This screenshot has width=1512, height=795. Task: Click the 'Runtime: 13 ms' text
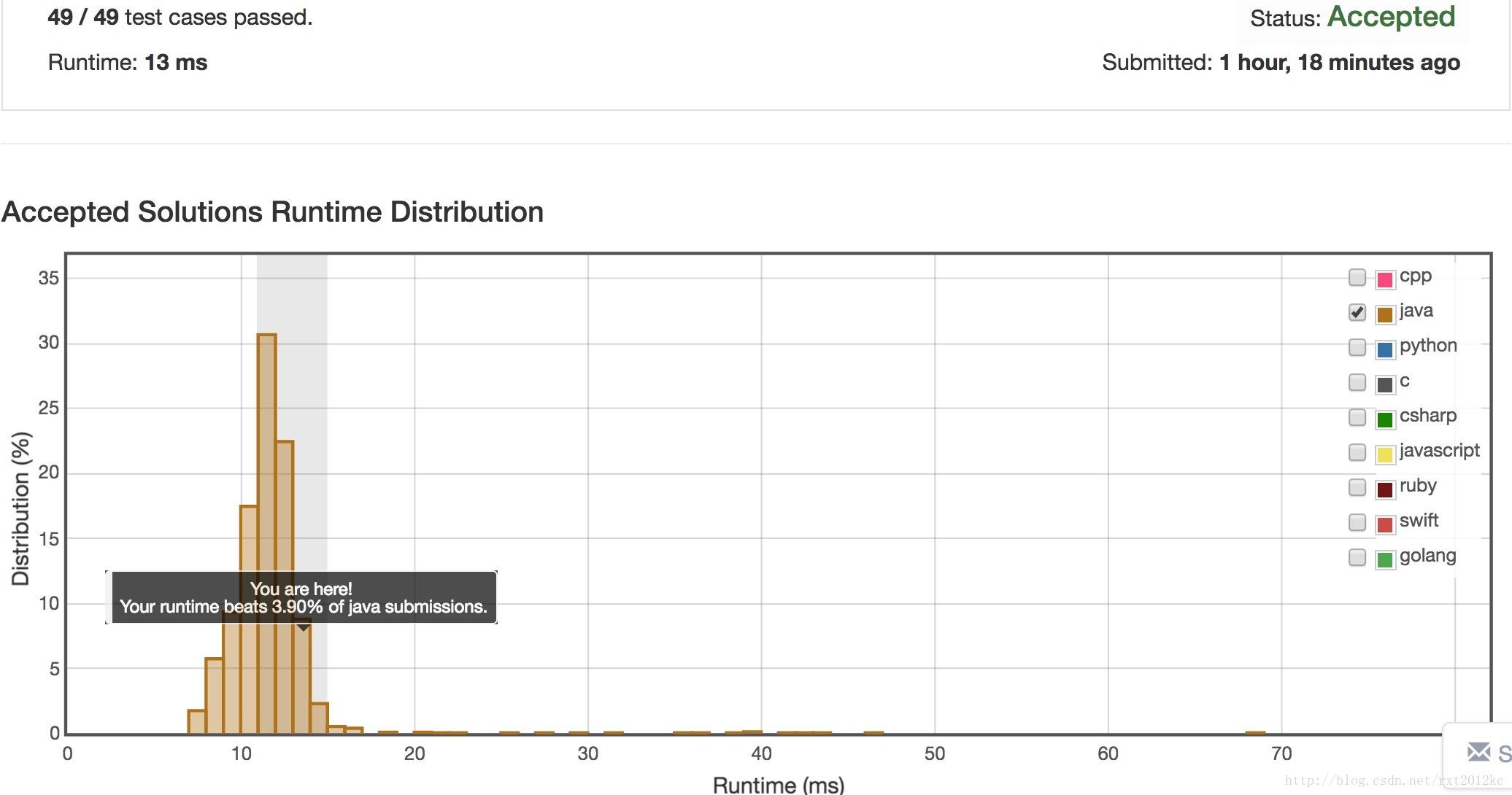click(x=128, y=63)
